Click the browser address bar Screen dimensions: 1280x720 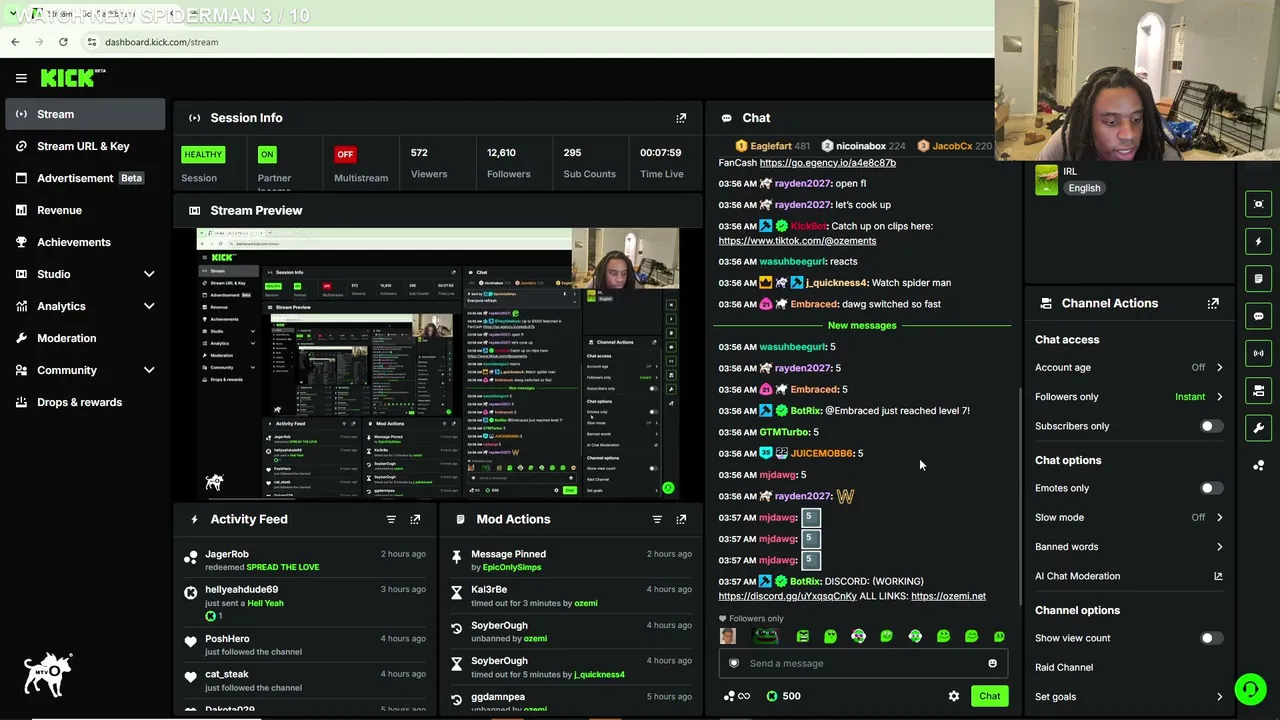(x=540, y=42)
